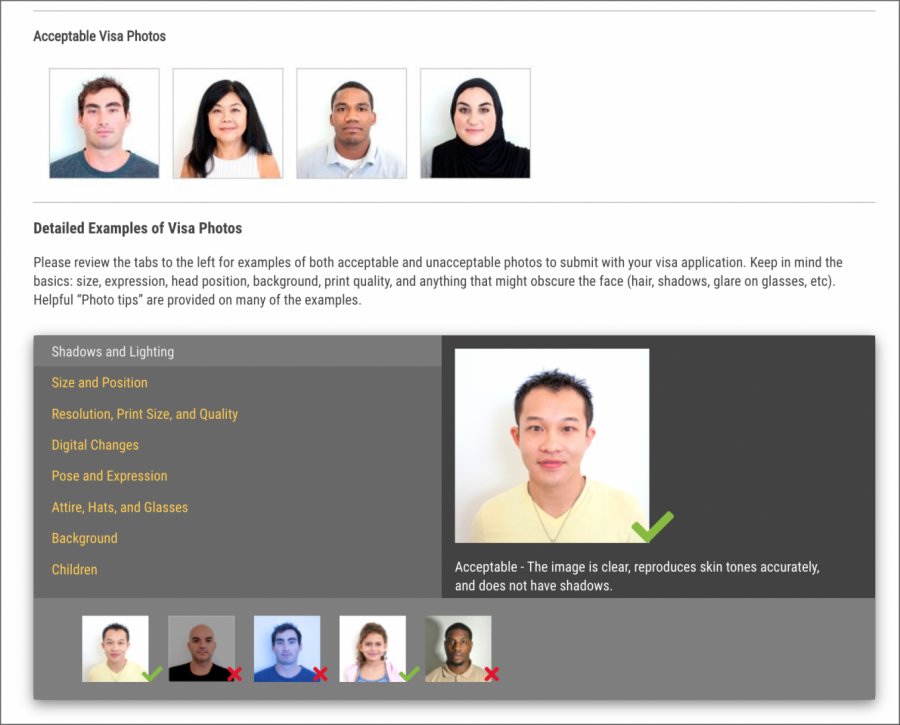The width and height of the screenshot is (900, 725).
Task: Select the Shadows and Lighting tab
Action: click(x=112, y=352)
